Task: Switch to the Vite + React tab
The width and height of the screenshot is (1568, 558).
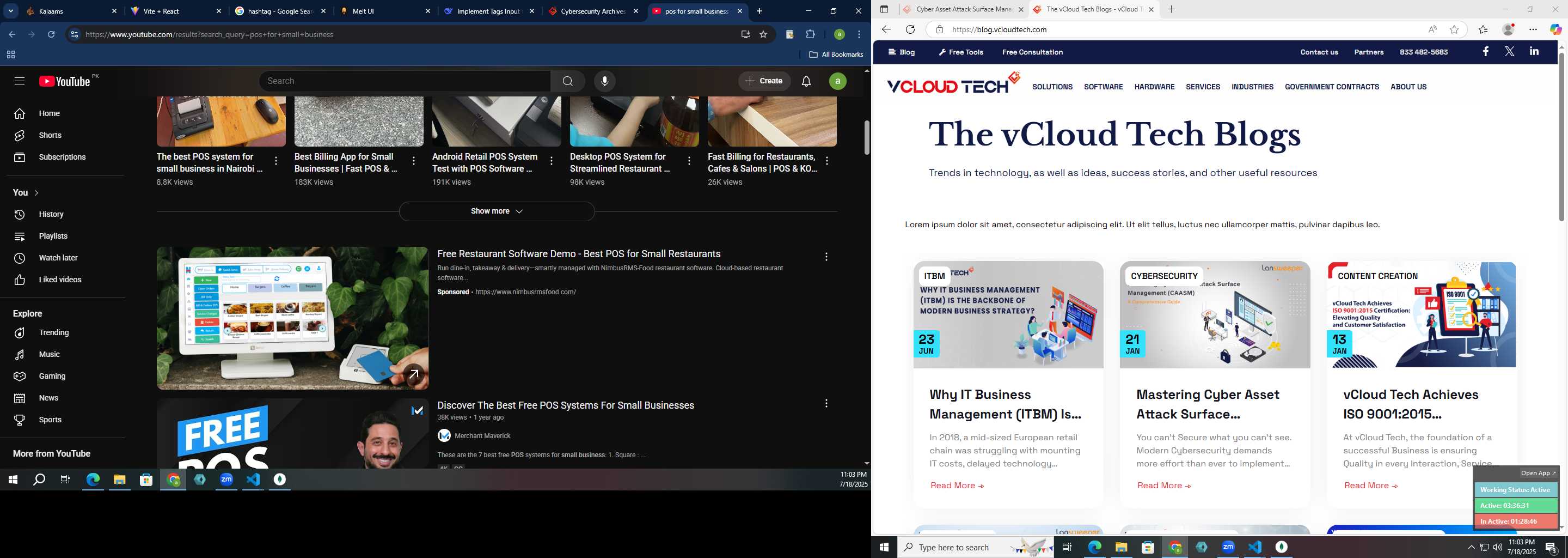Action: (176, 11)
